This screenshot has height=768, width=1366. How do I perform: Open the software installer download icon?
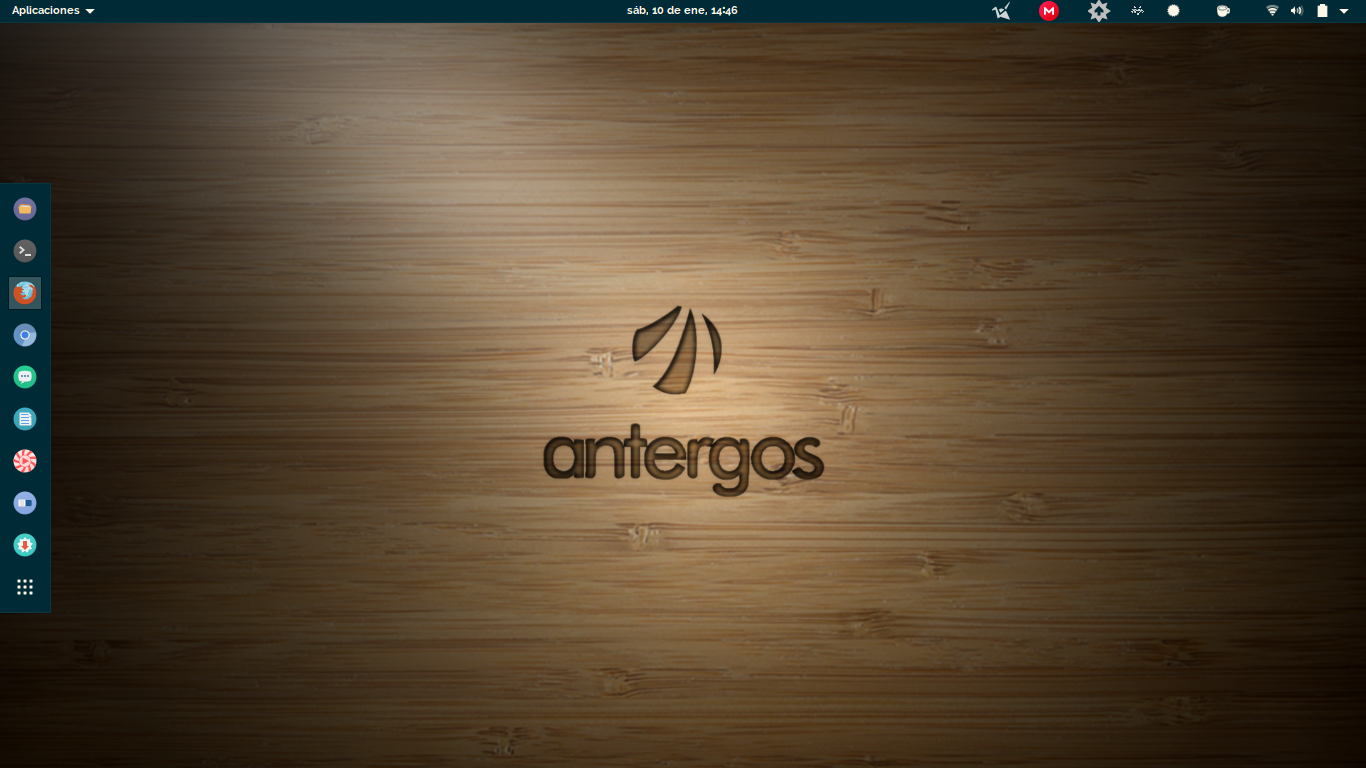(25, 545)
